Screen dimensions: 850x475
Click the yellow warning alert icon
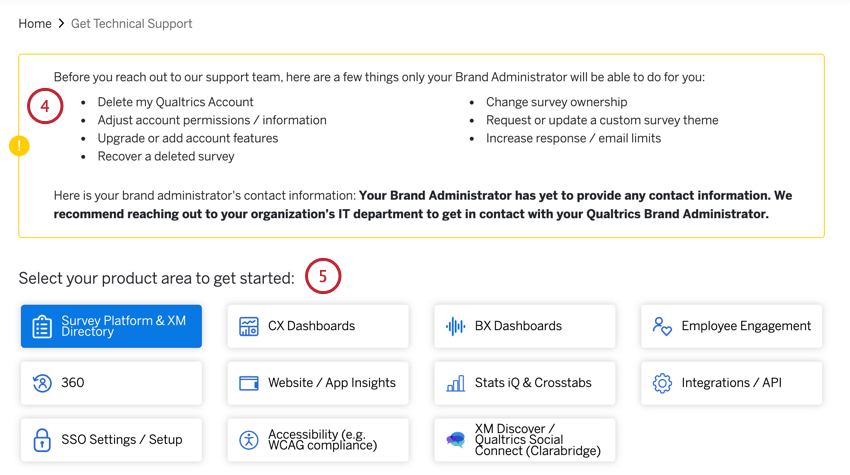click(x=19, y=146)
